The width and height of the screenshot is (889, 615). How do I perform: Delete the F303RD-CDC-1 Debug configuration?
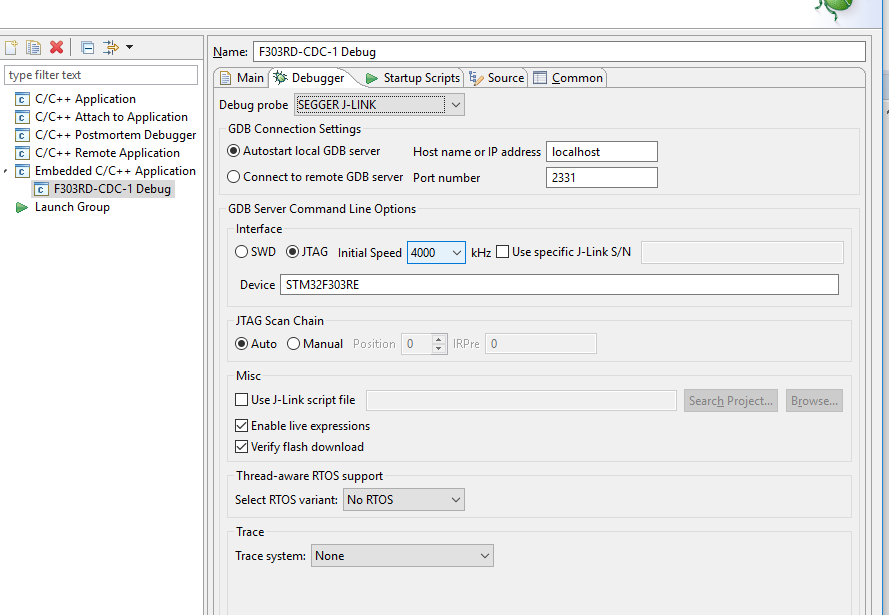coord(56,46)
